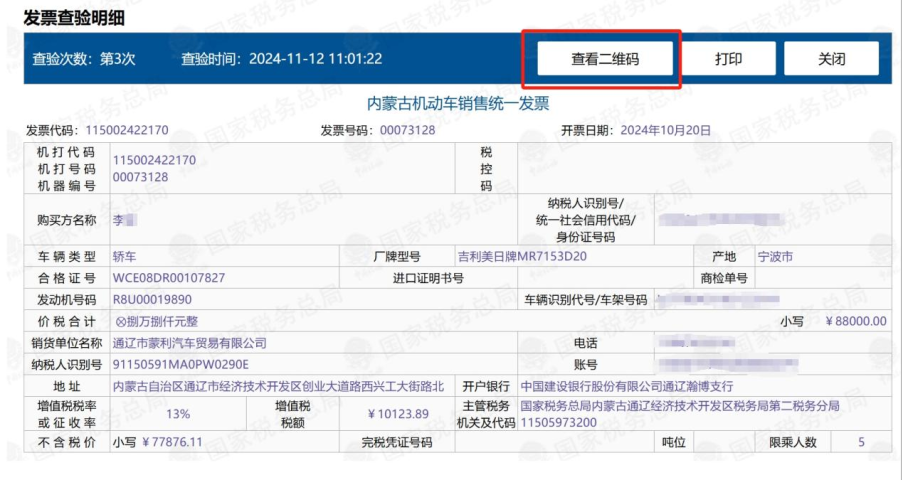Image resolution: width=903 pixels, height=480 pixels.
Task: Close the dialog with the 关闭 button
Action: coord(831,59)
